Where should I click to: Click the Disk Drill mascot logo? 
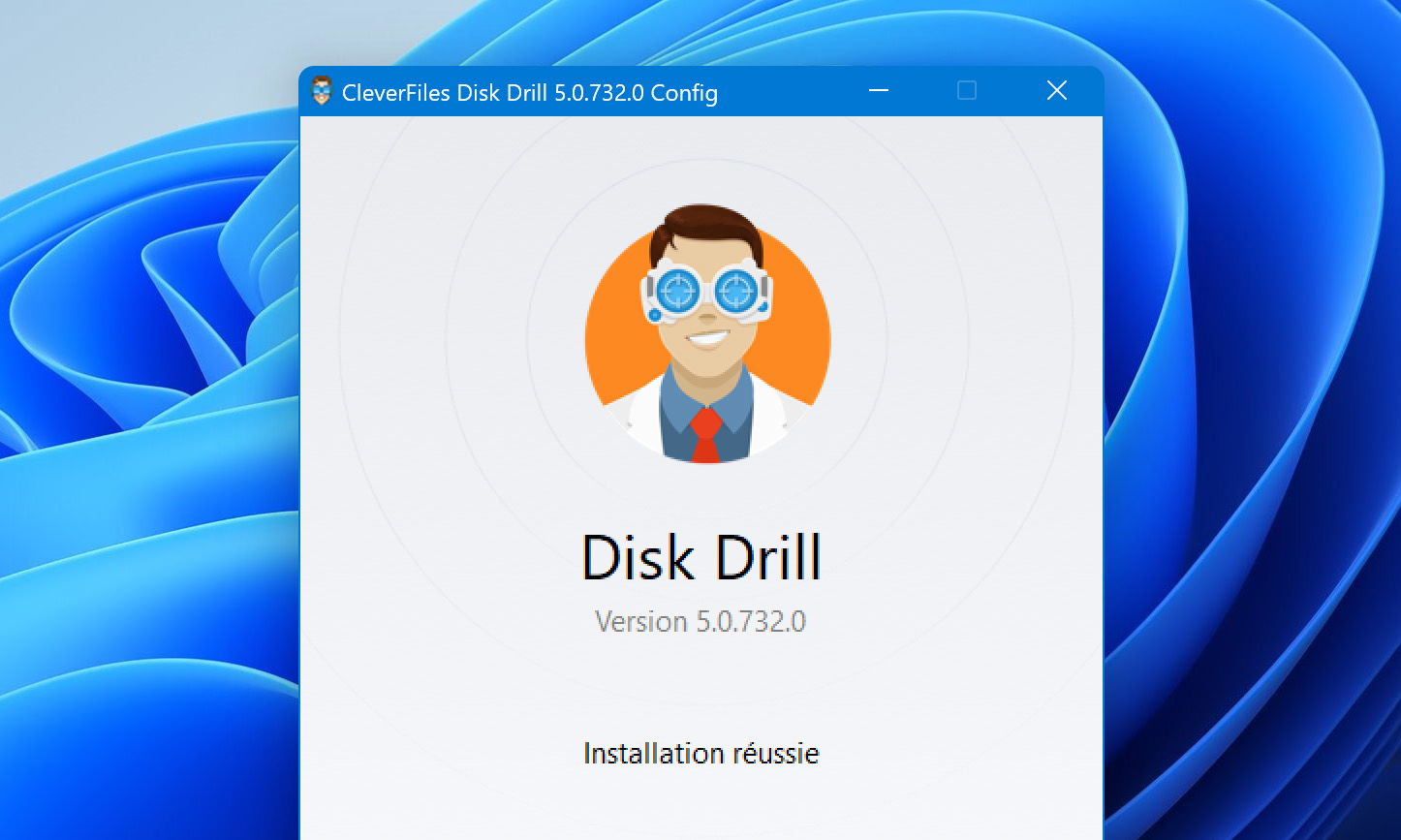(x=707, y=333)
